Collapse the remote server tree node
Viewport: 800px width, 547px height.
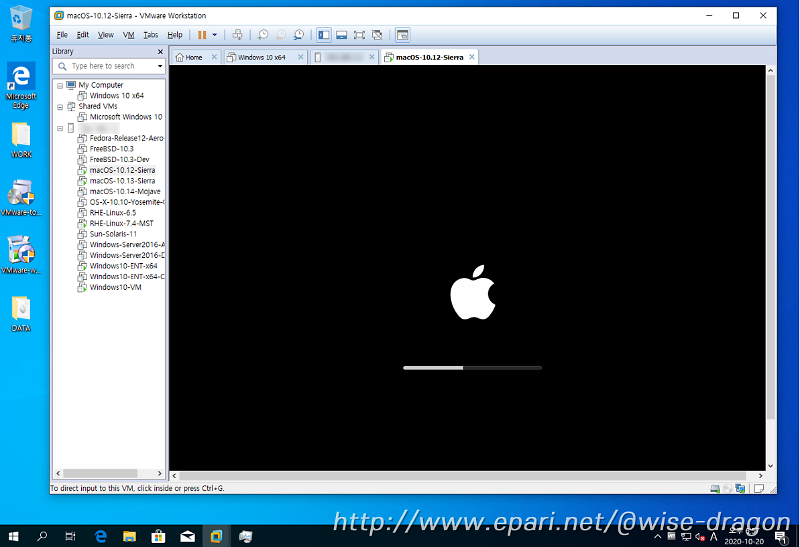60,129
